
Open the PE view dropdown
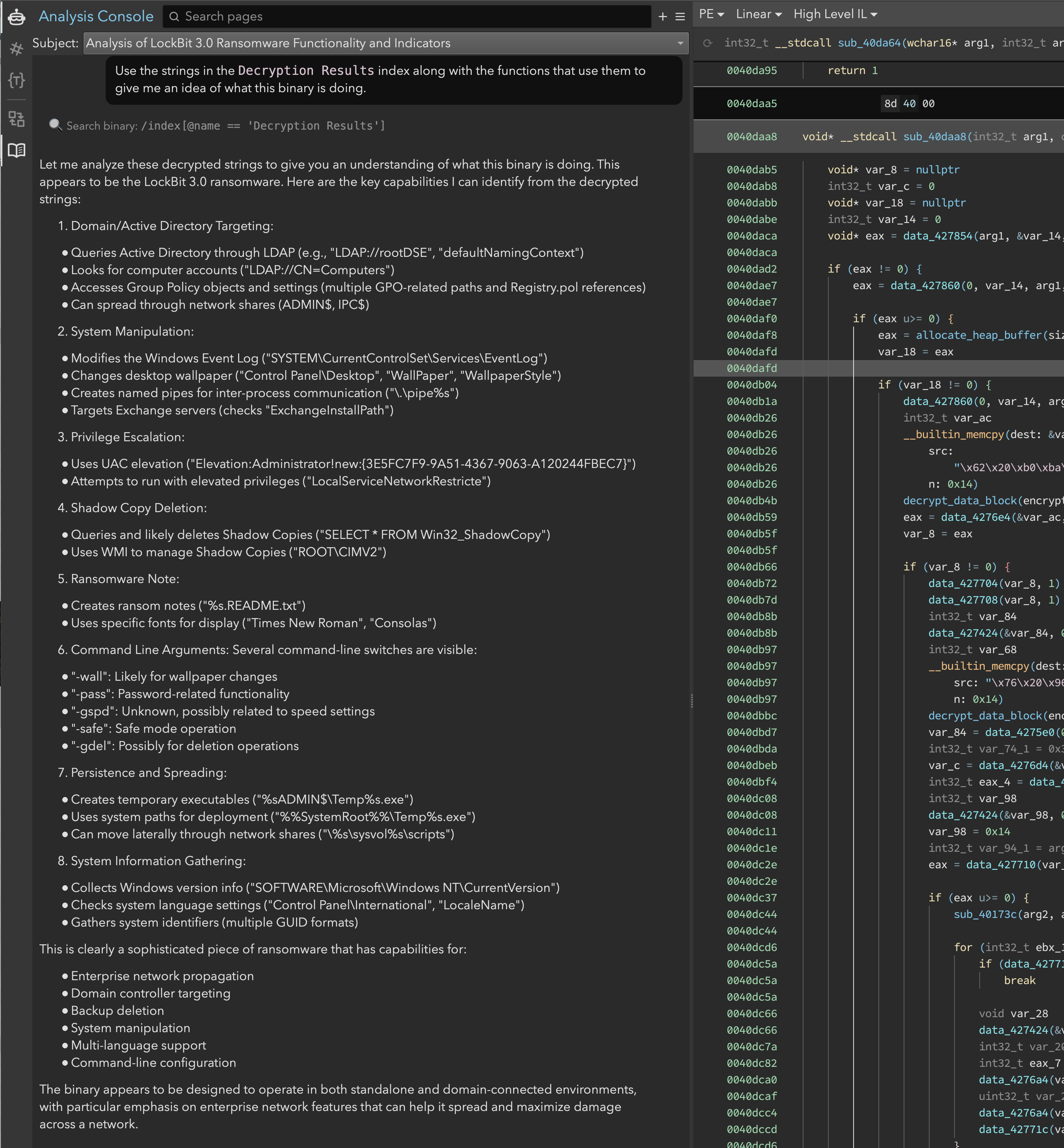coord(711,15)
